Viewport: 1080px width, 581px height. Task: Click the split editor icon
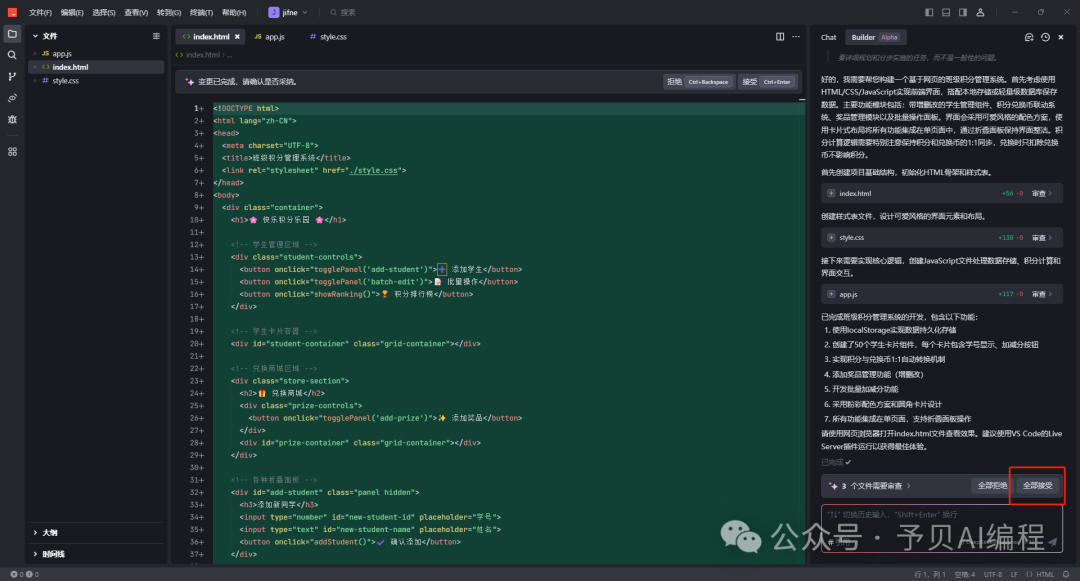click(x=780, y=36)
